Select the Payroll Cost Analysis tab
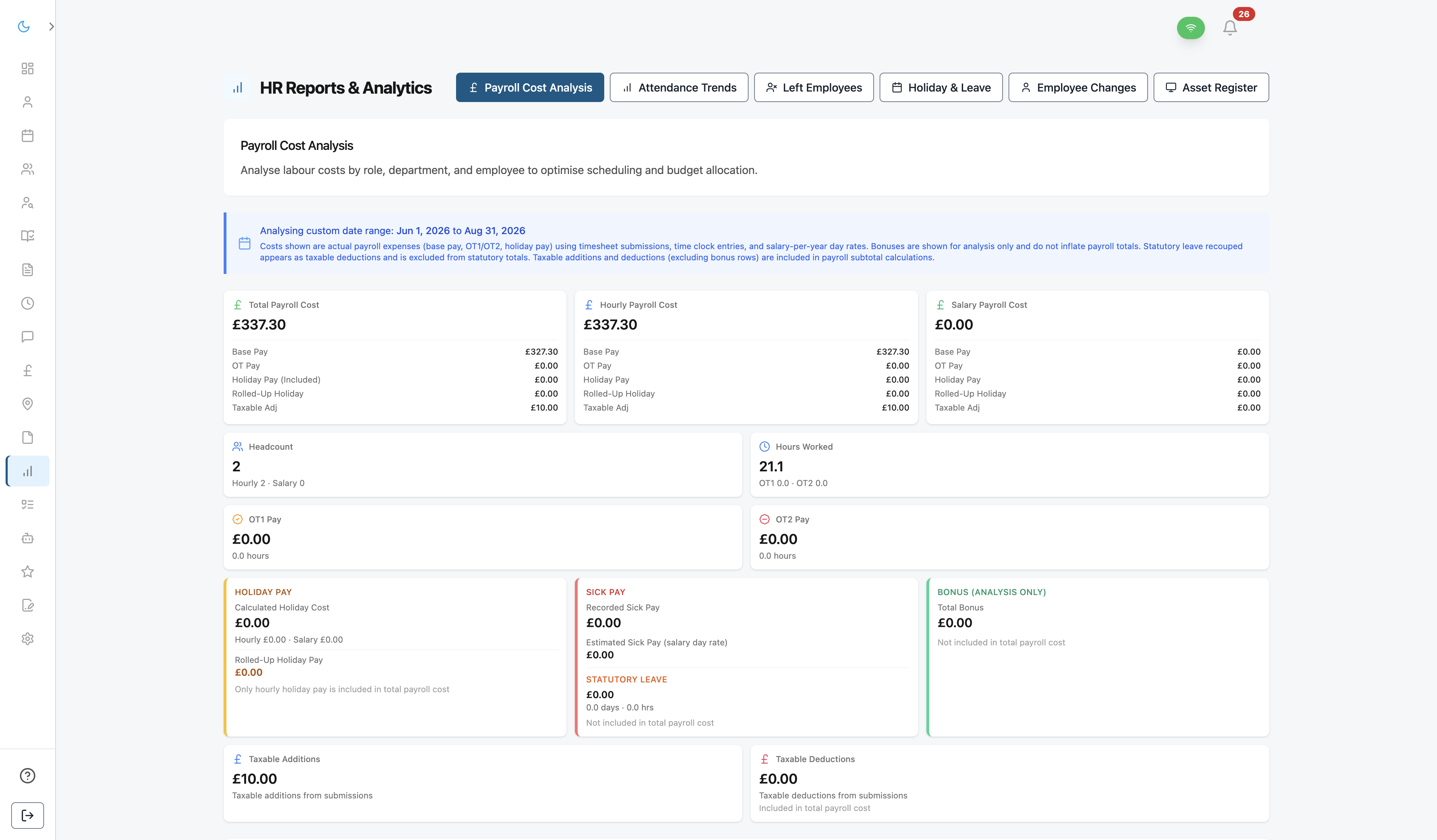Image resolution: width=1437 pixels, height=840 pixels. 530,87
